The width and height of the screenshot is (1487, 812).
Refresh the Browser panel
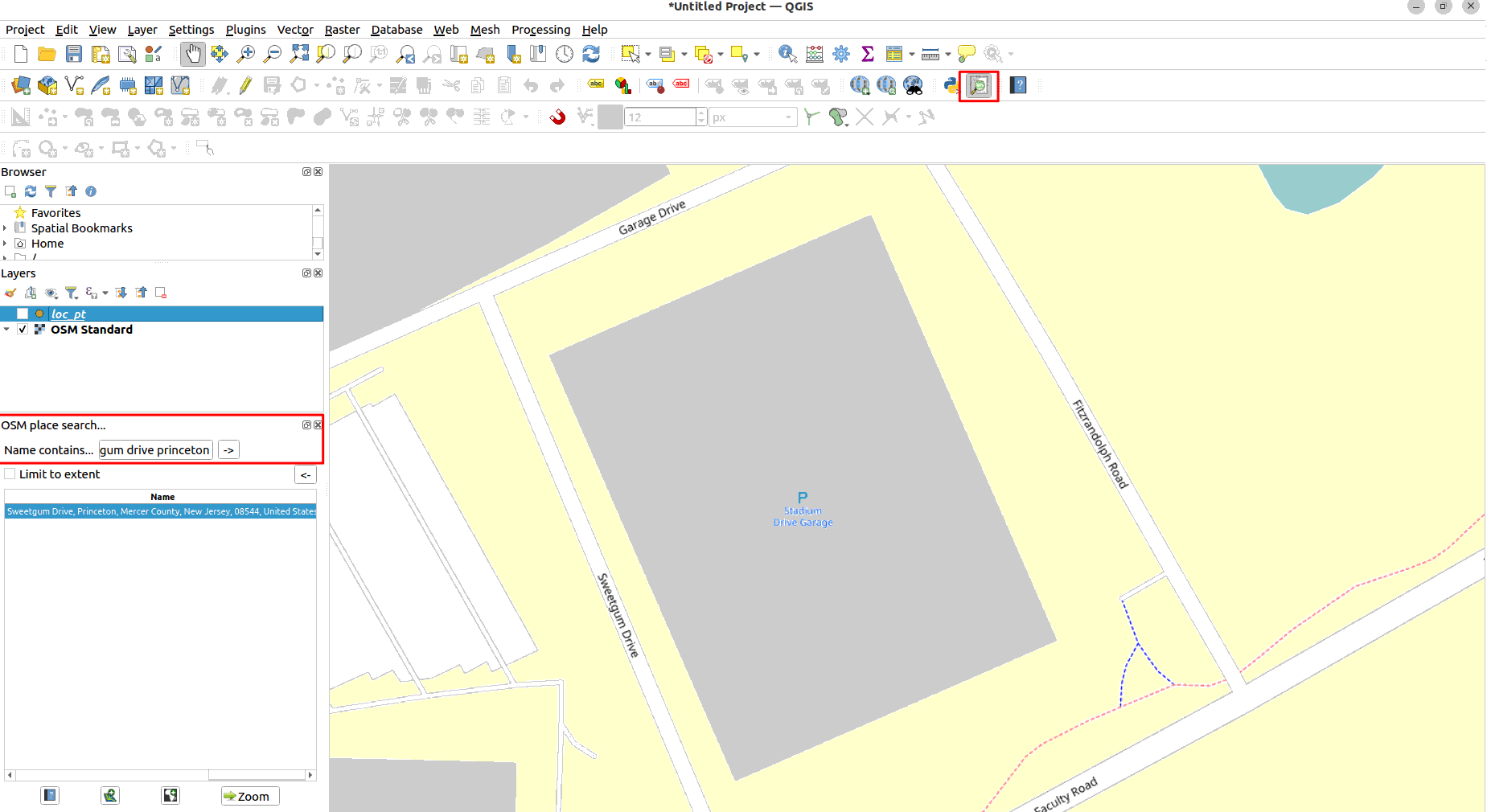31,191
